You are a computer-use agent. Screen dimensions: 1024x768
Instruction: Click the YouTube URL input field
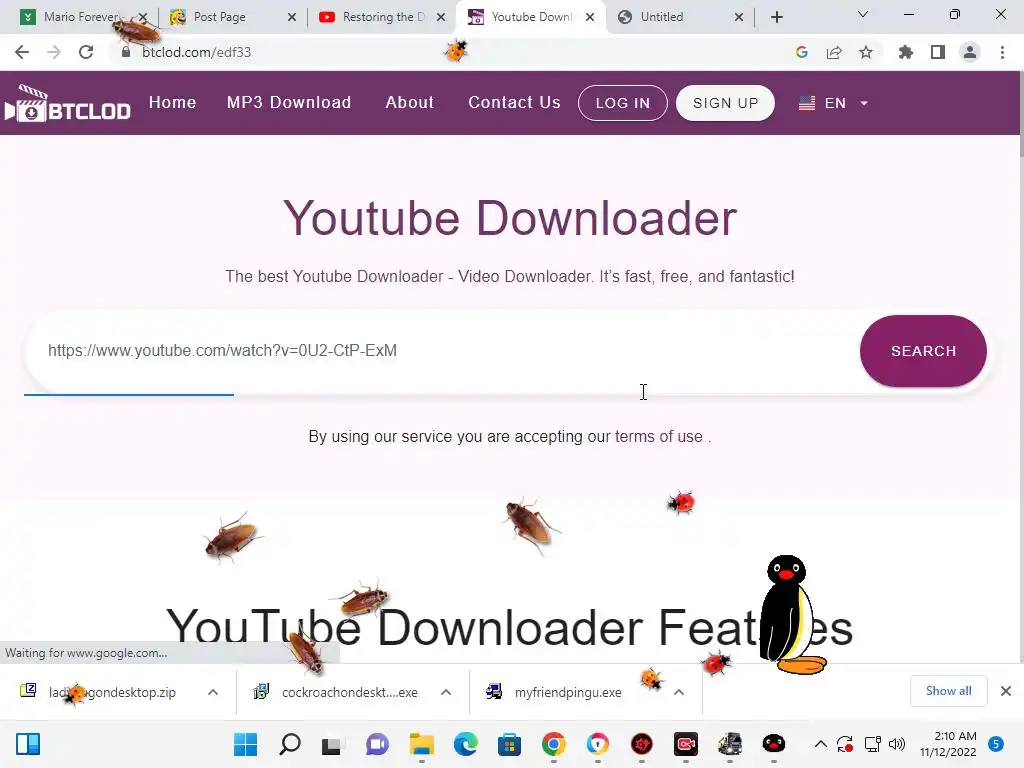click(441, 351)
